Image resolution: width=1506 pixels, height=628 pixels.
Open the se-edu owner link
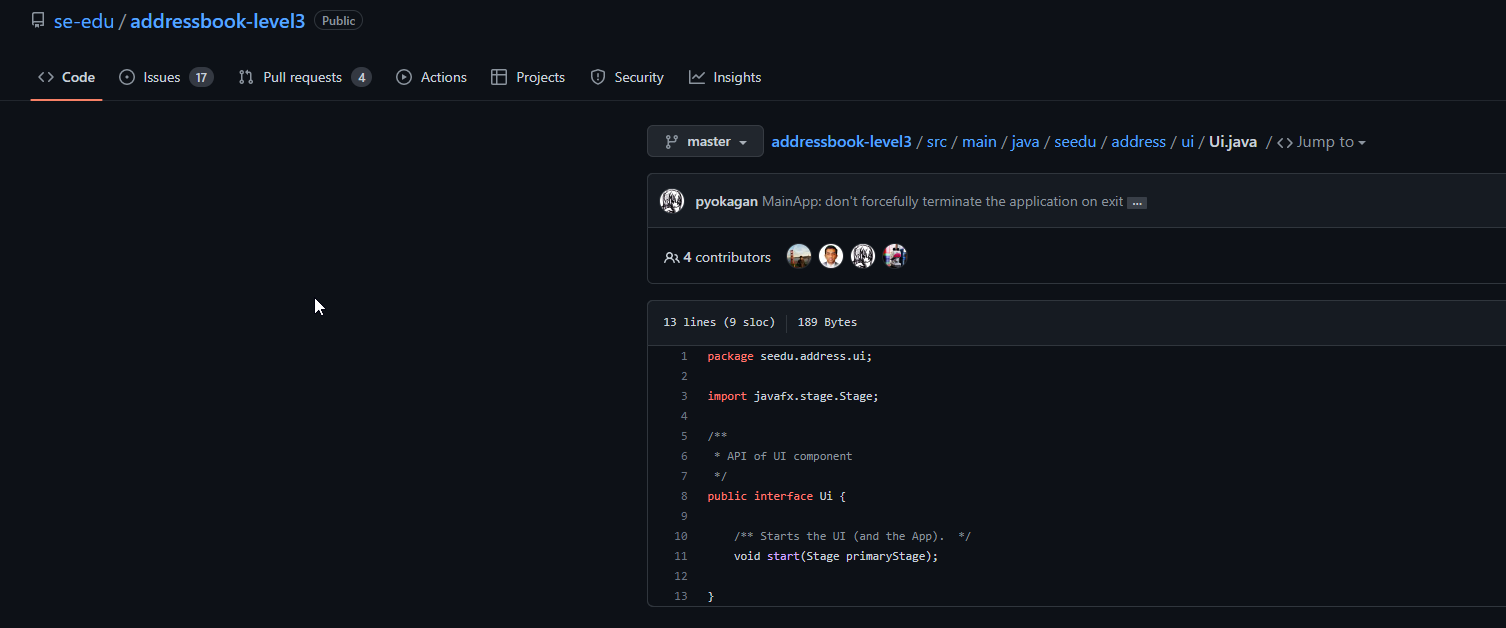tap(84, 21)
